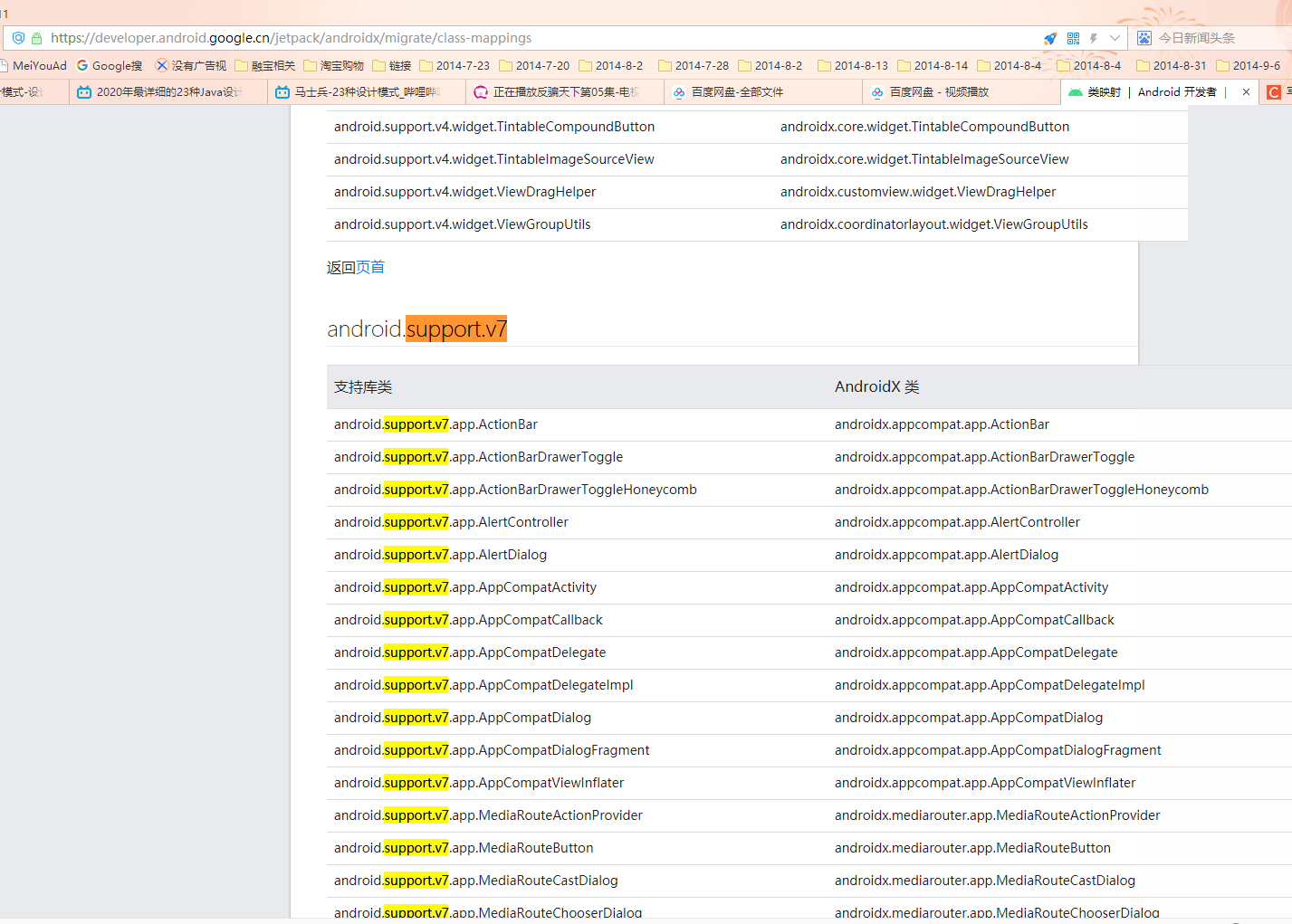Click android.support.v7.app.ActionBarDrawerToggleHoneycomb cell
Screen dimensions: 1292x924
(x=515, y=490)
